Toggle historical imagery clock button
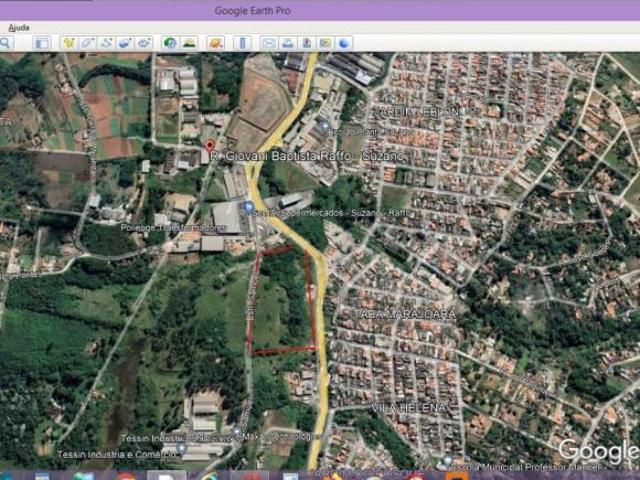This screenshot has height=480, width=640. tap(170, 43)
